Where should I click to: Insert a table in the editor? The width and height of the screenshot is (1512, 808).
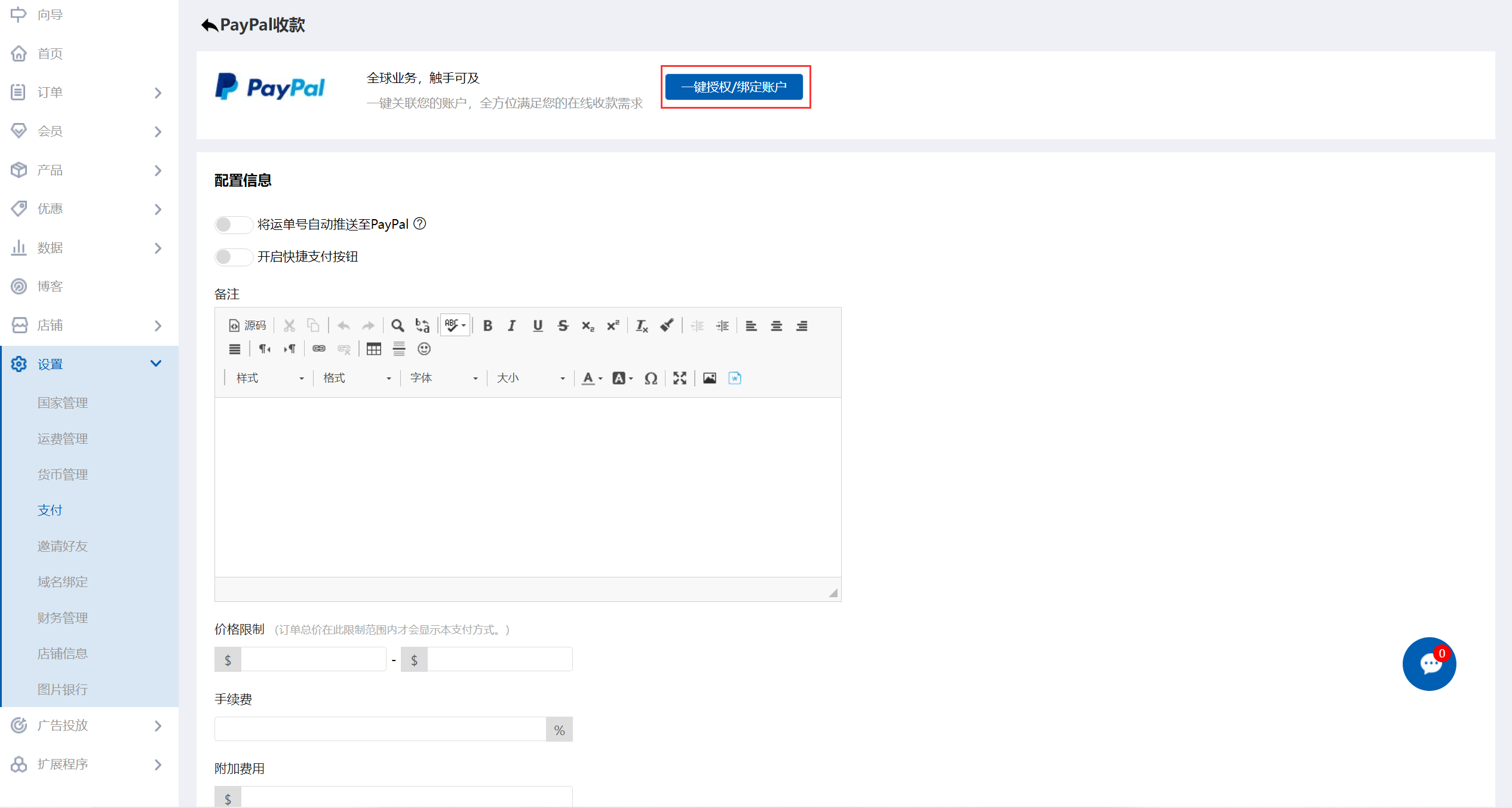(x=374, y=349)
